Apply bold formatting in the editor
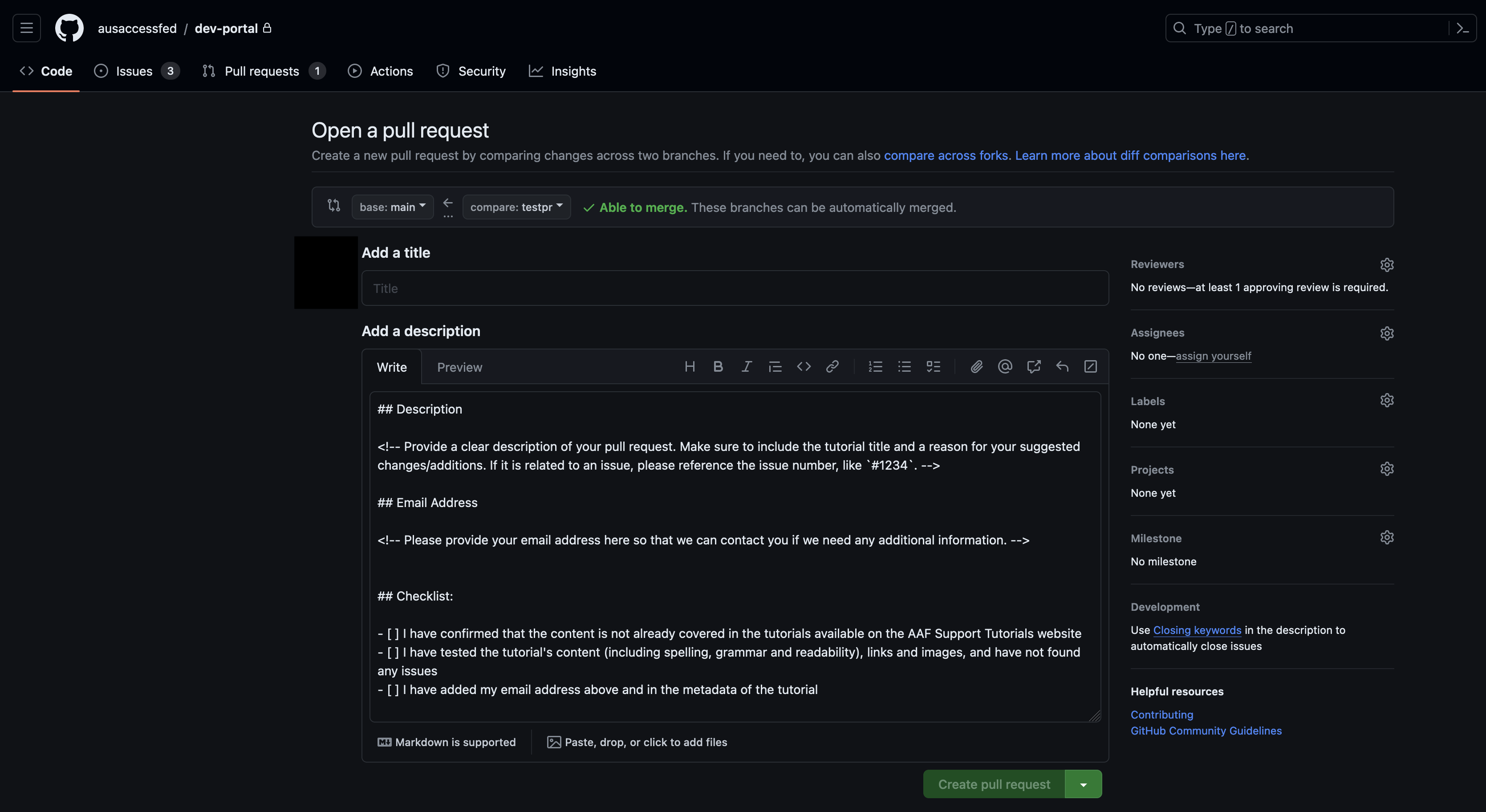The image size is (1486, 812). click(x=718, y=367)
